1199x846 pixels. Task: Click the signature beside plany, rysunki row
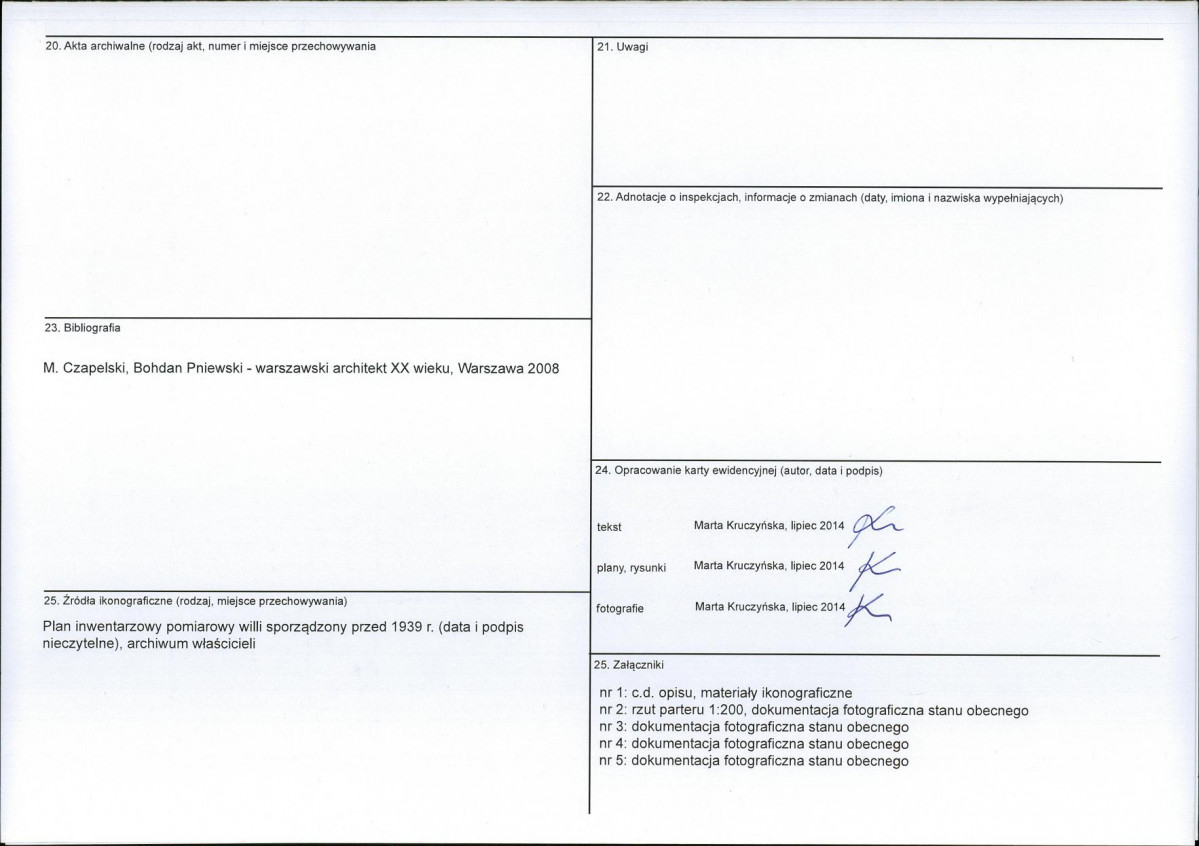pos(870,567)
